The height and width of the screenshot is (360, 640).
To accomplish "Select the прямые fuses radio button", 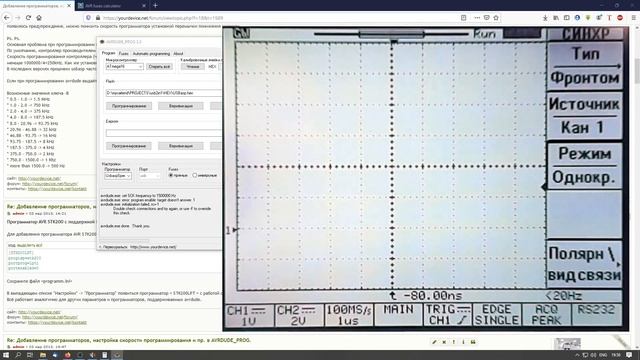I will click(171, 175).
